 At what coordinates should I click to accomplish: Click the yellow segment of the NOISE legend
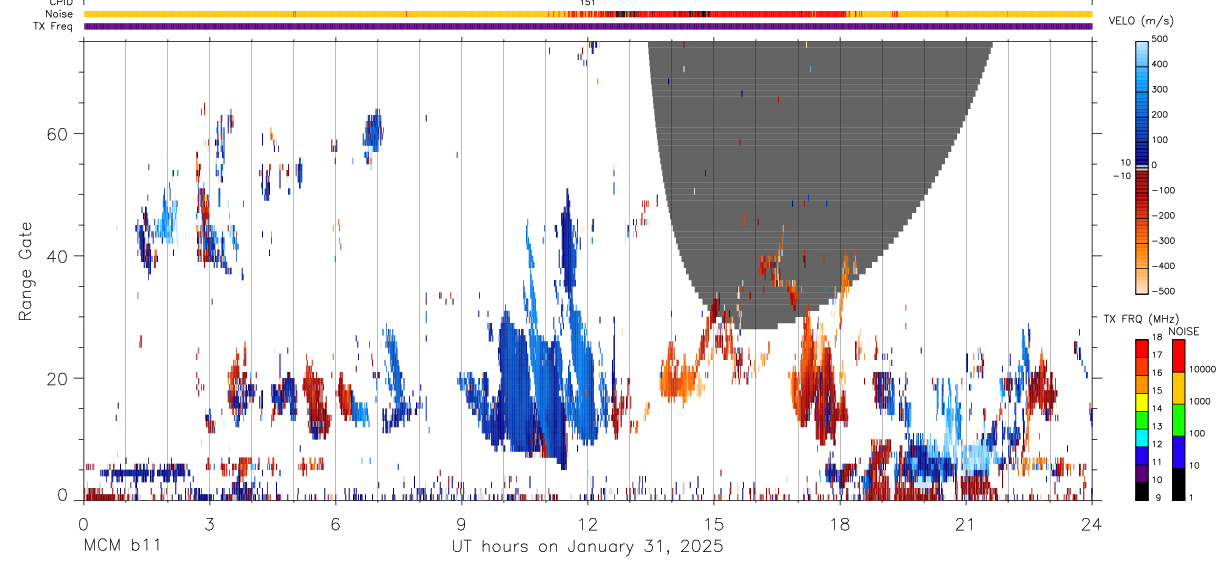pyautogui.click(x=1179, y=386)
